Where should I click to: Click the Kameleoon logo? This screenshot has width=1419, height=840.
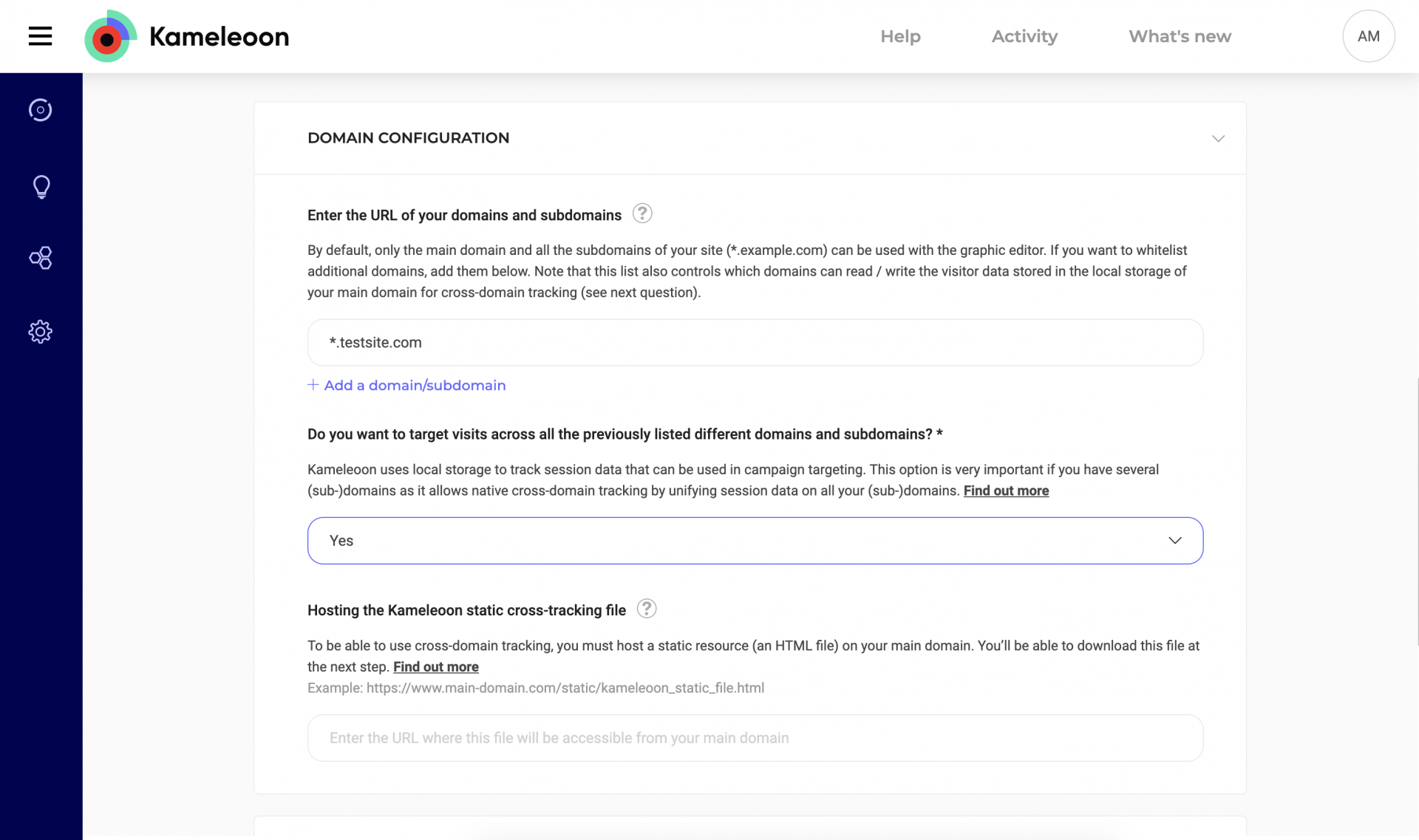point(187,36)
